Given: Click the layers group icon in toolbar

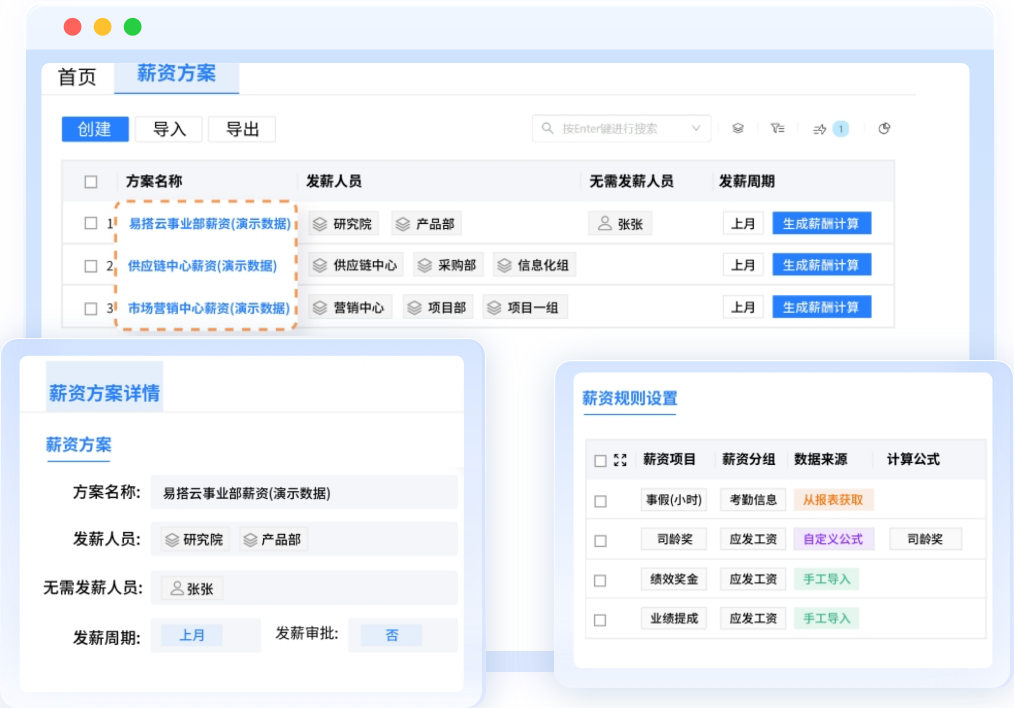Looking at the screenshot, I should tap(738, 129).
